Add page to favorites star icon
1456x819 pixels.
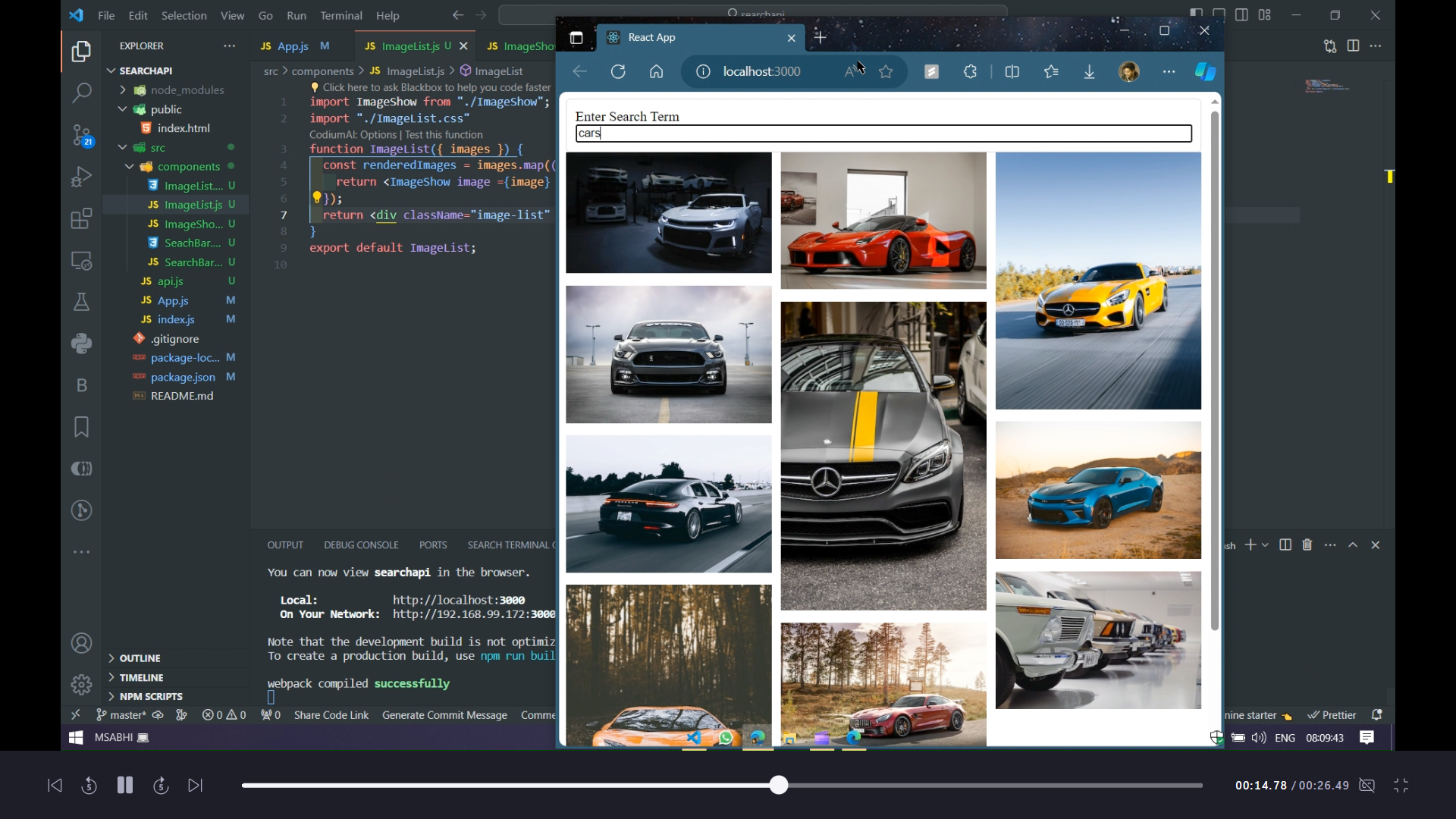886,71
